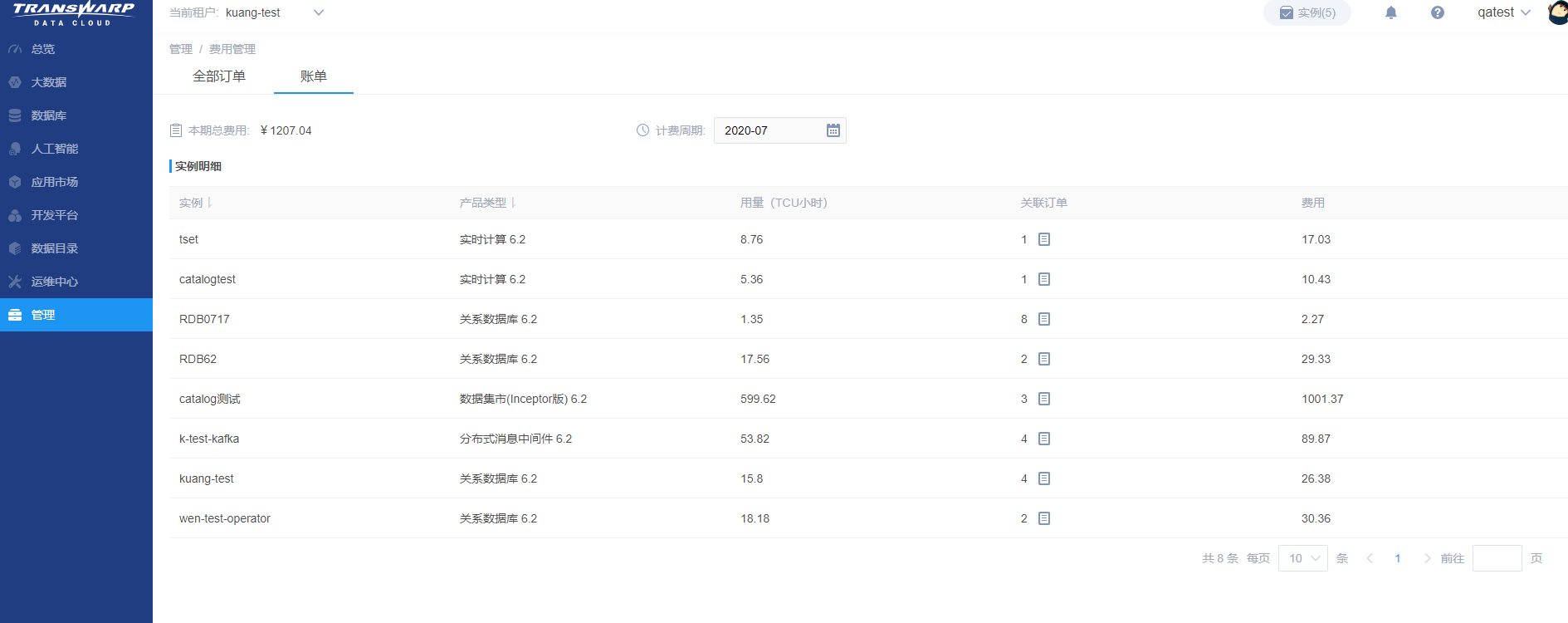Click 分布式消息中间件 6.2 product type

[x=515, y=439]
